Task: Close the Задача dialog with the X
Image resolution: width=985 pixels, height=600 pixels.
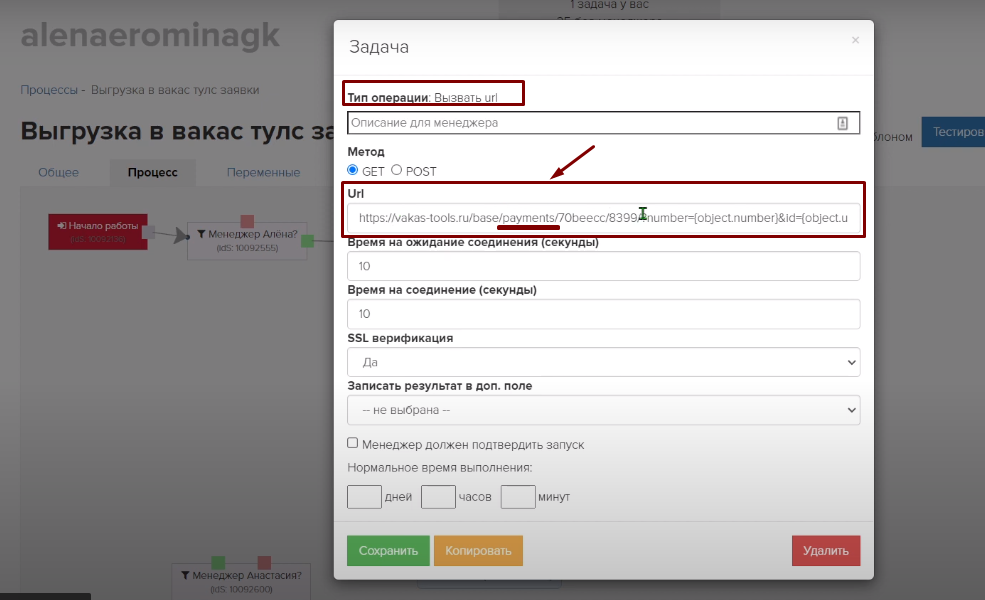Action: click(x=854, y=41)
